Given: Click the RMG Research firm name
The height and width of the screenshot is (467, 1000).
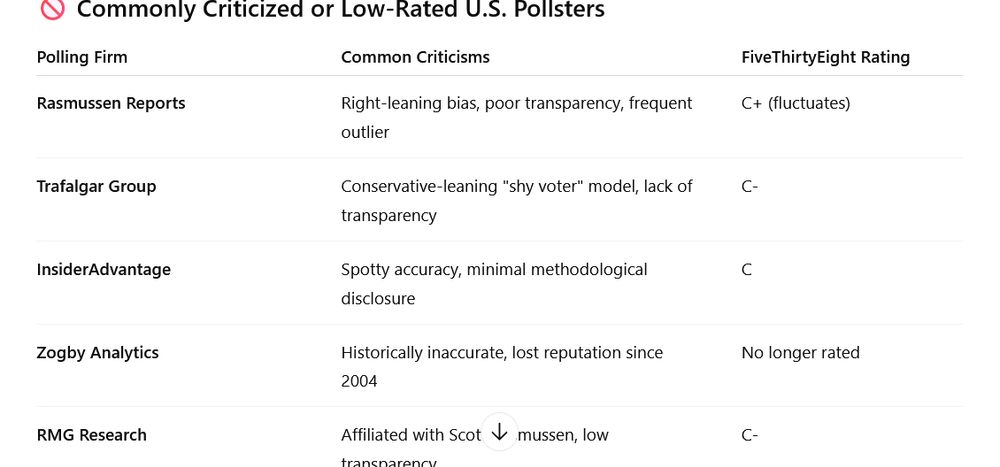Looking at the screenshot, I should (92, 435).
